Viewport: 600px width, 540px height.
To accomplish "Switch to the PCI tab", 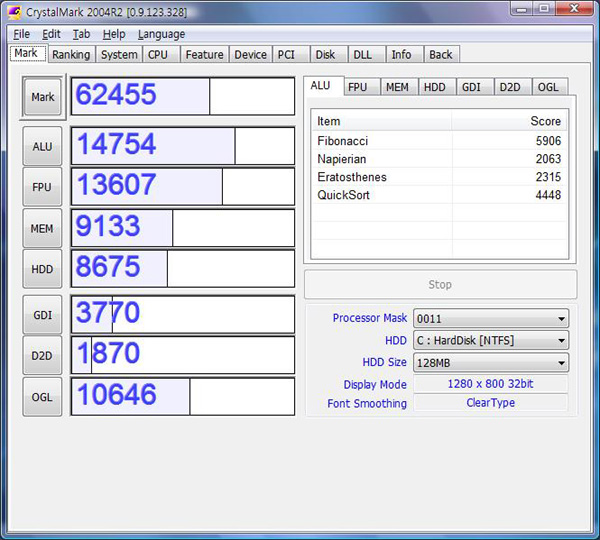I will click(290, 54).
